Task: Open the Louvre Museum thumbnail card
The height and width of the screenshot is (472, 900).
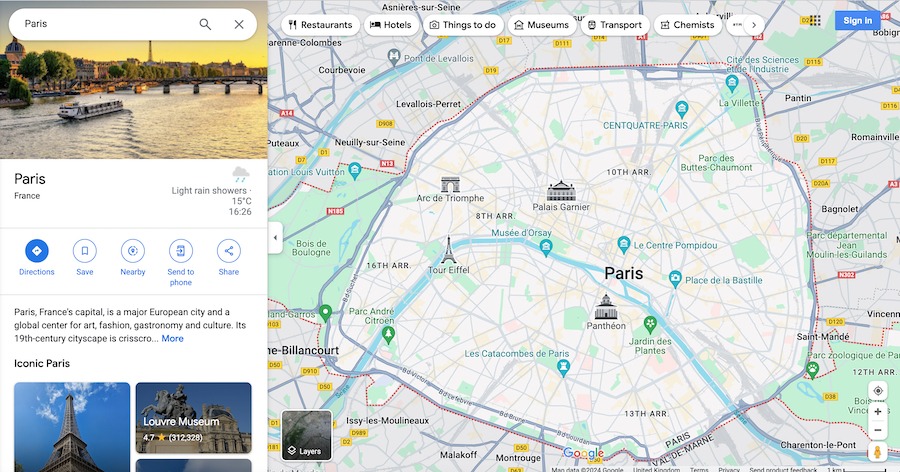Action: point(193,417)
